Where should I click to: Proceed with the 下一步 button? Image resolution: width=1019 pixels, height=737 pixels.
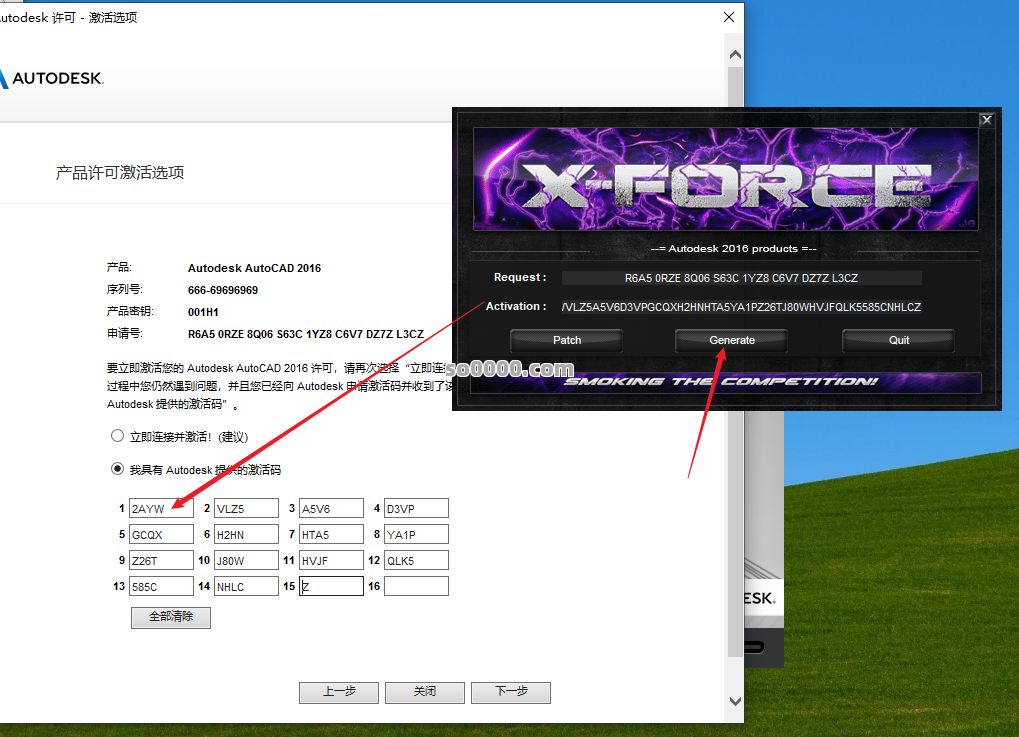(x=510, y=692)
